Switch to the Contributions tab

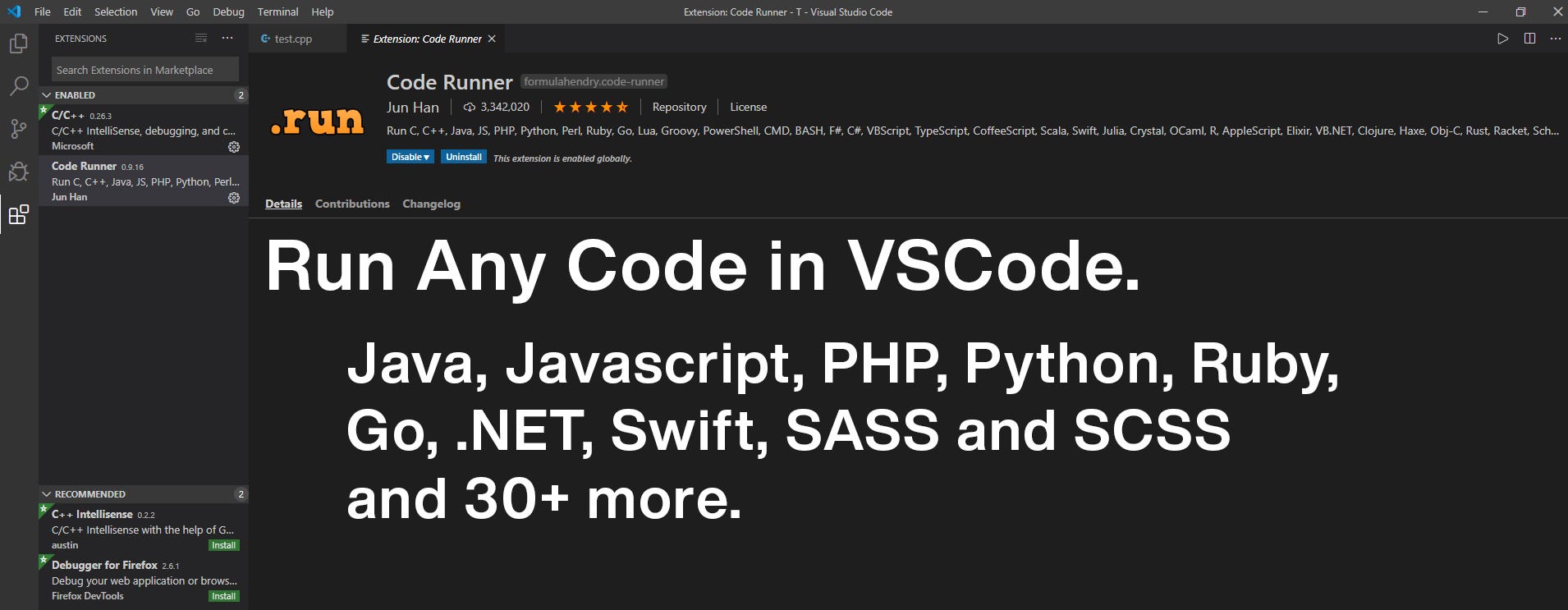[x=352, y=204]
